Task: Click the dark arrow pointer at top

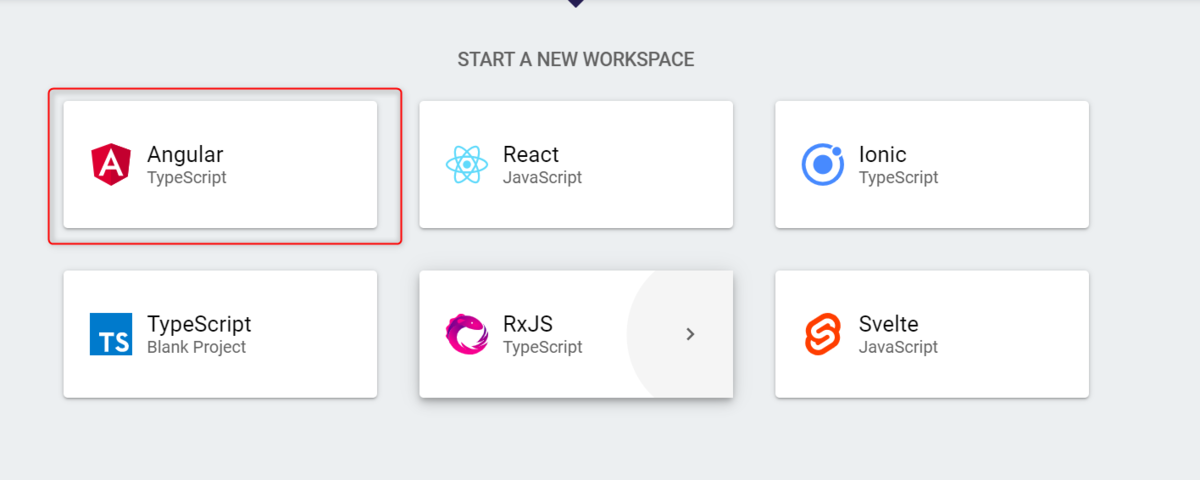Action: click(575, 3)
